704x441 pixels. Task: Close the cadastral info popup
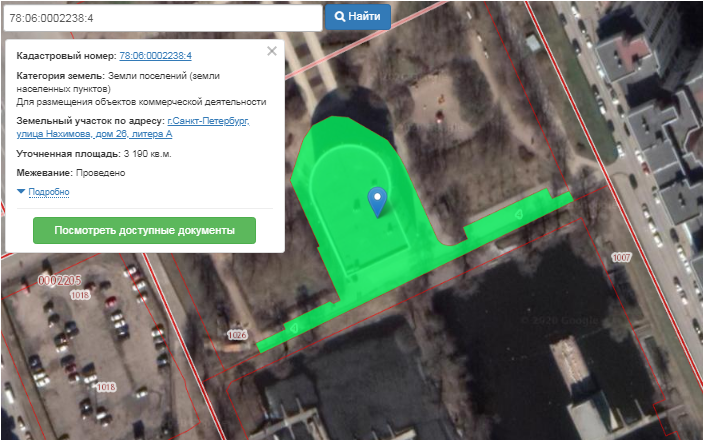272,51
